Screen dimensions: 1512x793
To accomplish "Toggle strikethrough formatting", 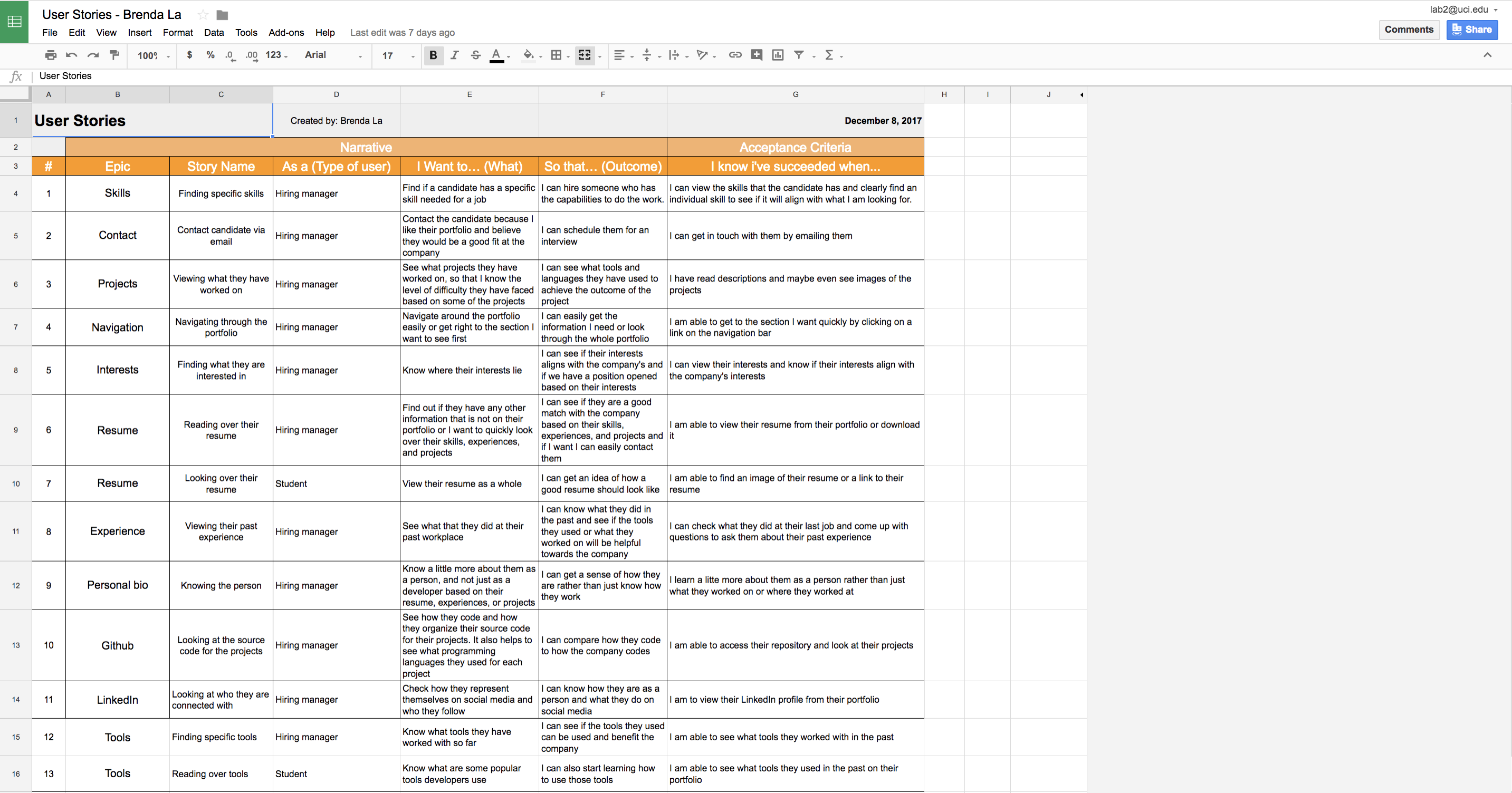I will [475, 55].
